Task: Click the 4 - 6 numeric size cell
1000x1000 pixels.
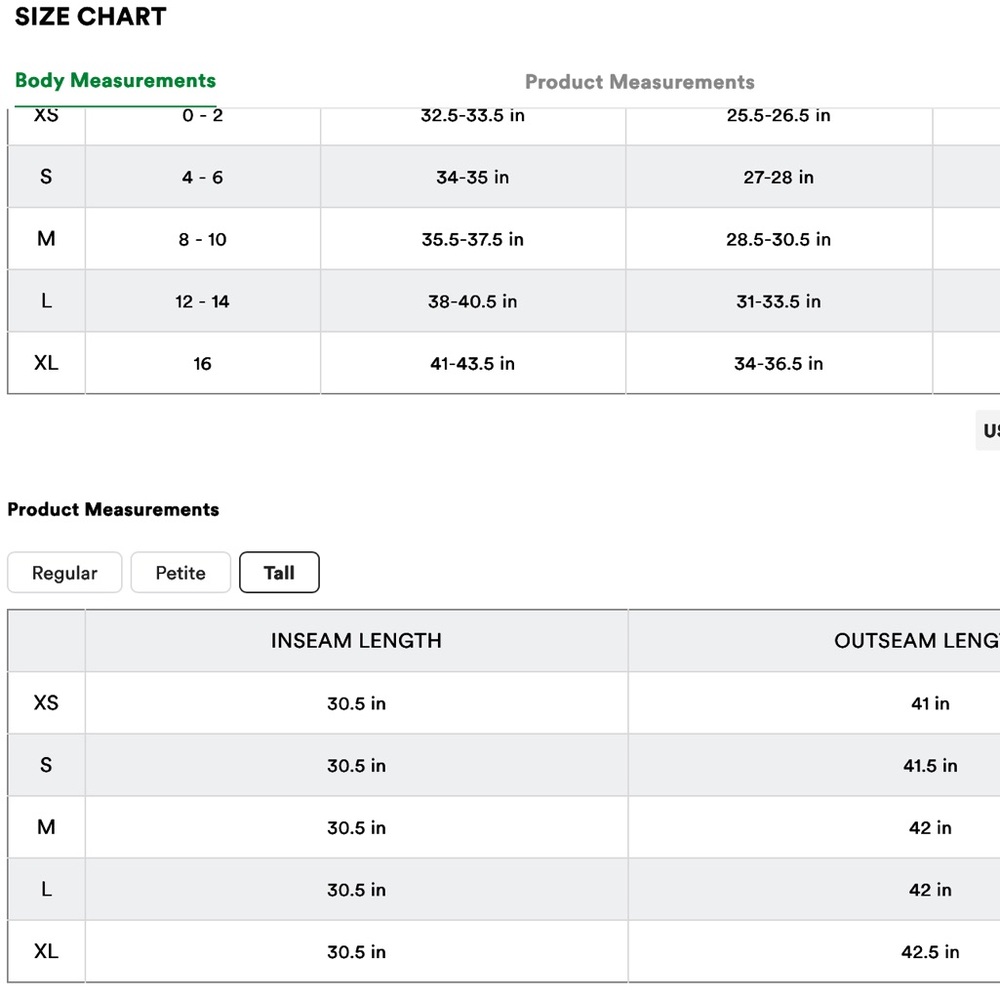Action: [x=202, y=177]
